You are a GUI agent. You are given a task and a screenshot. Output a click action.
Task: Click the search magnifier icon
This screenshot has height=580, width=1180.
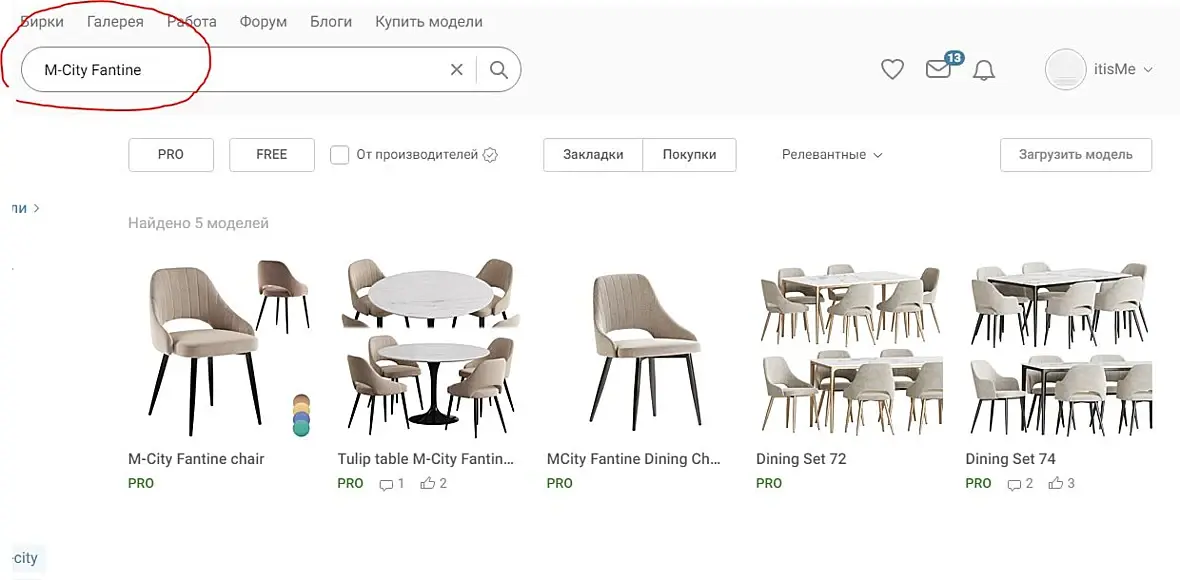pyautogui.click(x=499, y=70)
